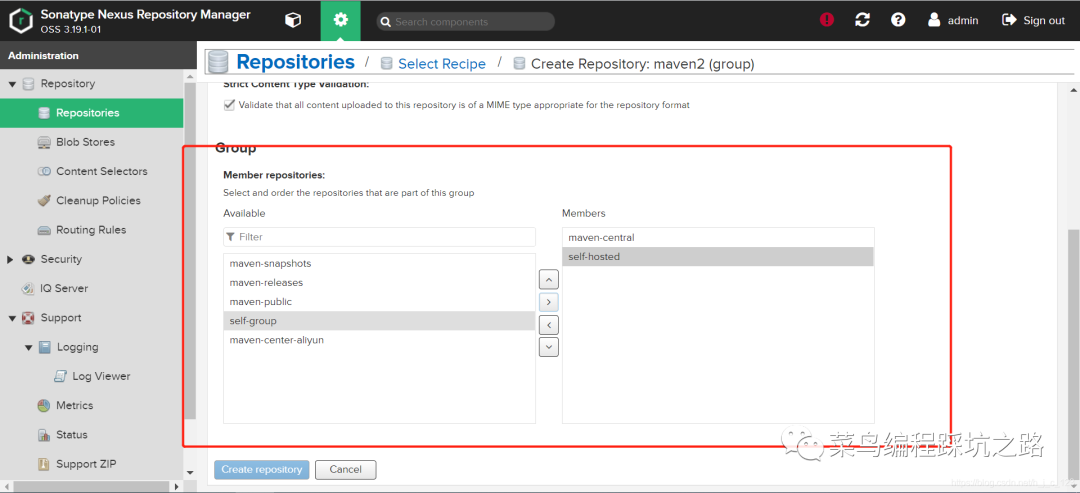Collapse the Repository tree node arrow
Screen dimensions: 1080x493
coord(12,84)
